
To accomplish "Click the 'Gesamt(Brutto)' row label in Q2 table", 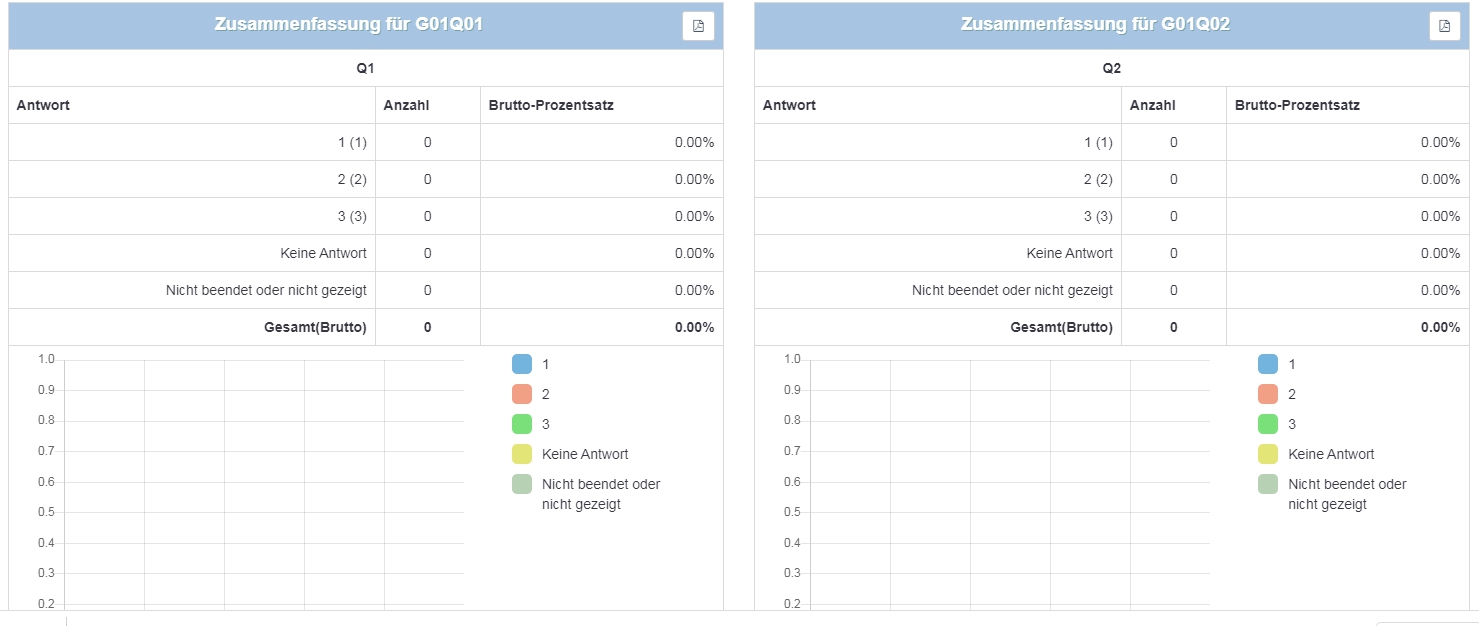I will (x=1061, y=327).
